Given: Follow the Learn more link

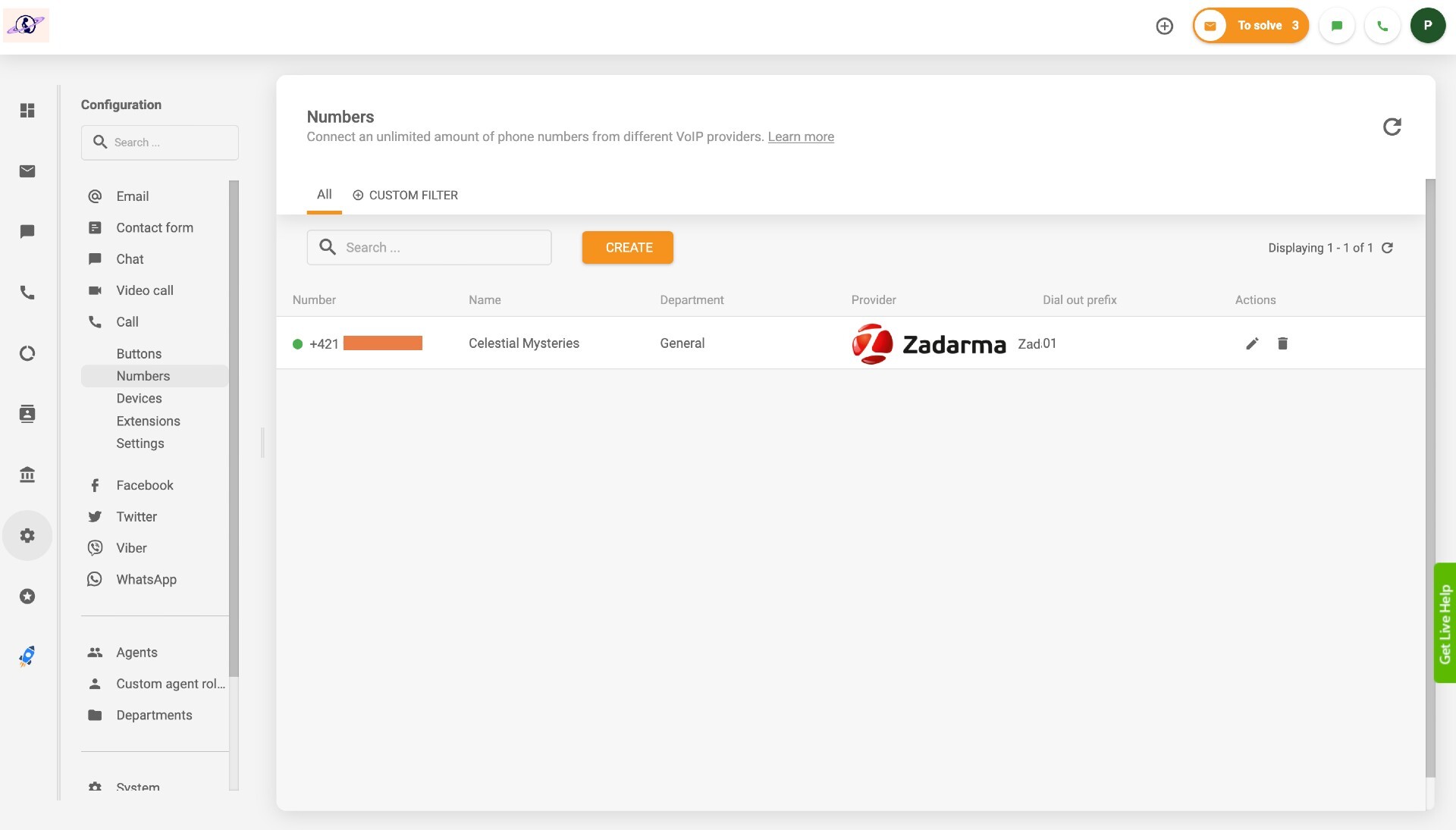Looking at the screenshot, I should pyautogui.click(x=800, y=137).
